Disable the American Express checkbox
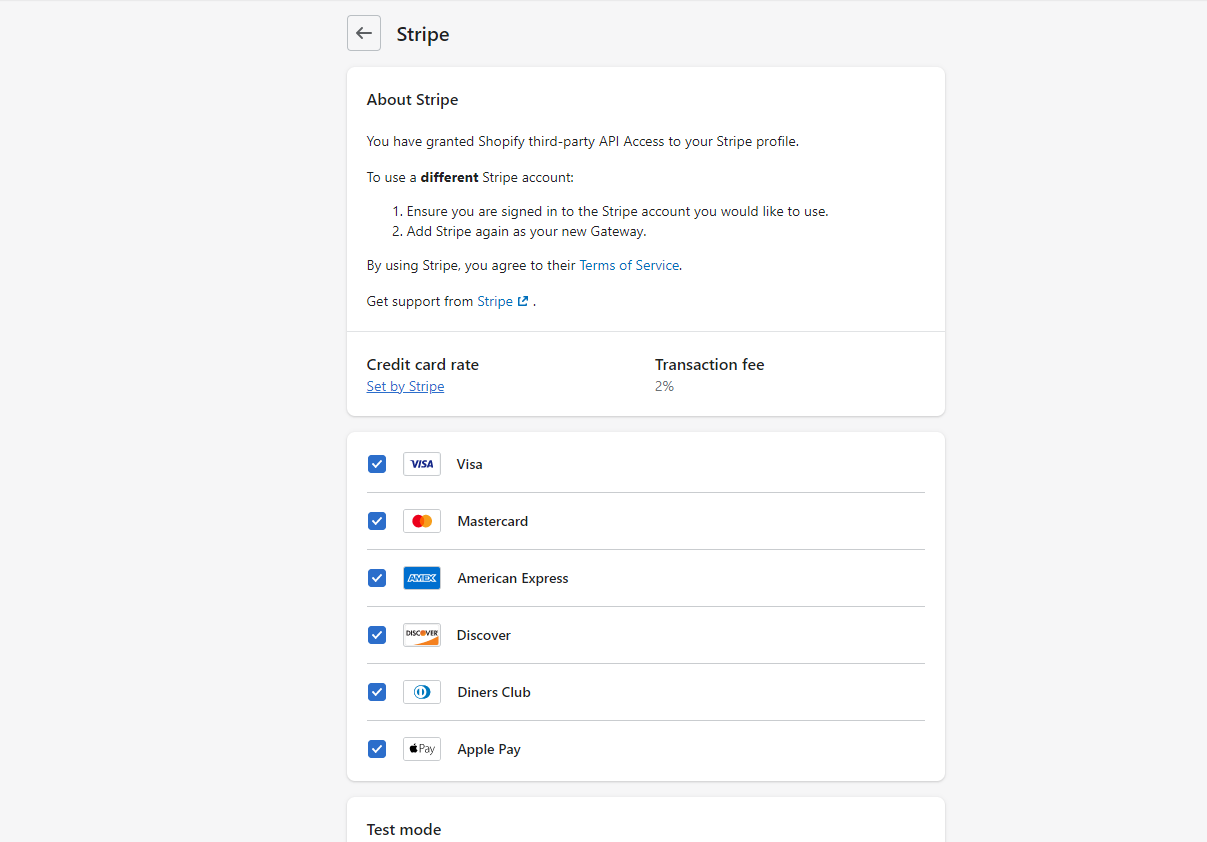Viewport: 1207px width, 842px height. pyautogui.click(x=377, y=578)
